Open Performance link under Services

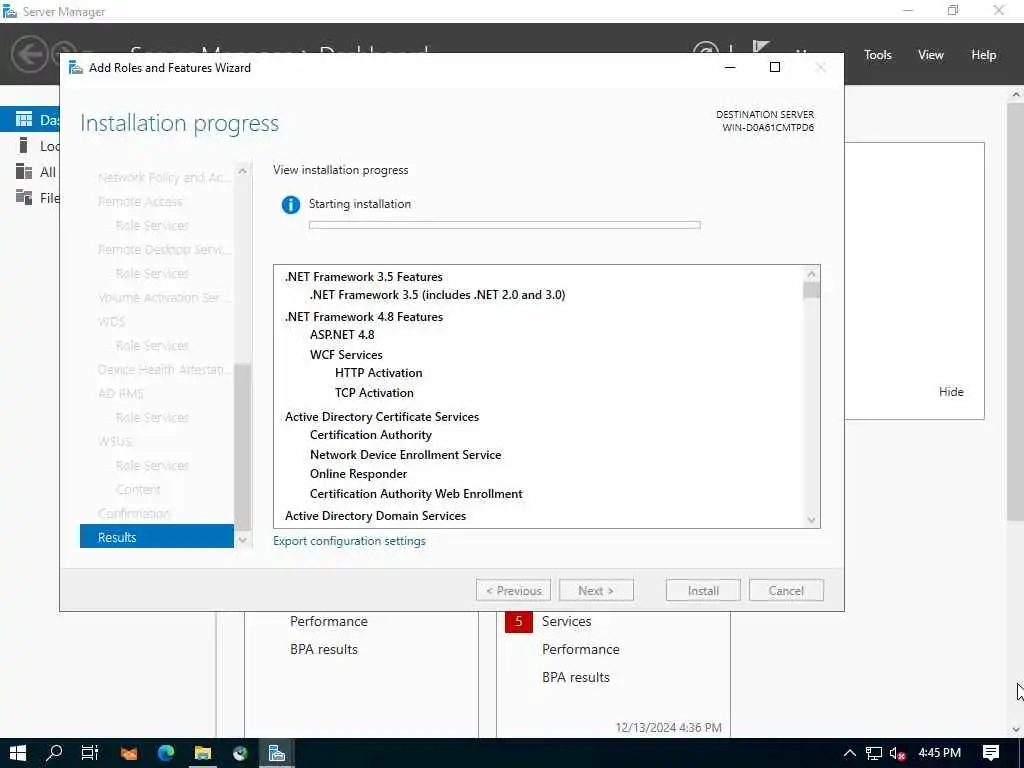pyautogui.click(x=581, y=649)
